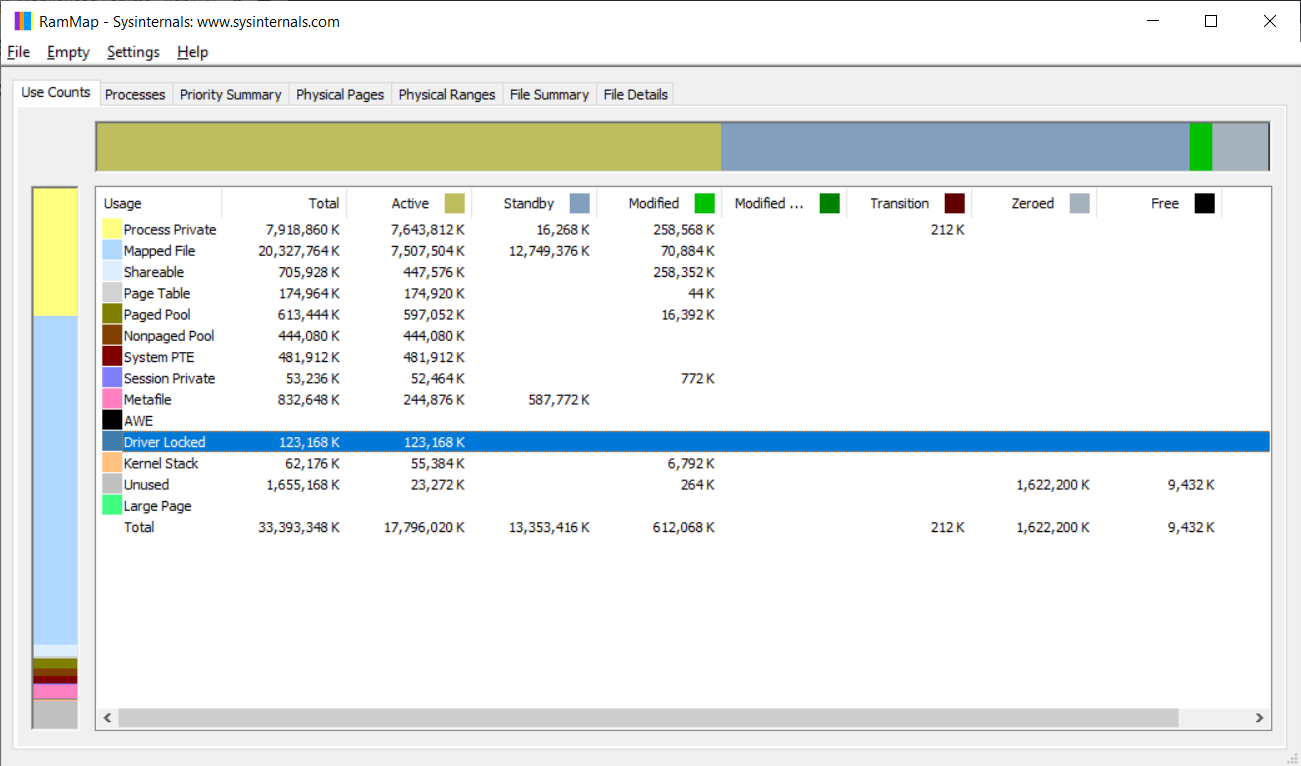Image resolution: width=1301 pixels, height=766 pixels.
Task: Click the AWE black color swatch
Action: point(112,421)
